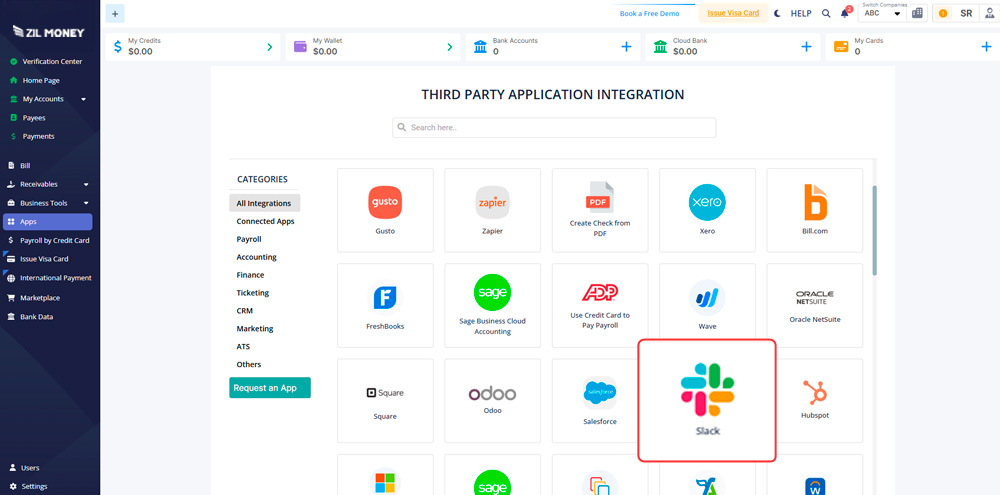
Task: Open the Xero integration
Action: click(x=707, y=210)
